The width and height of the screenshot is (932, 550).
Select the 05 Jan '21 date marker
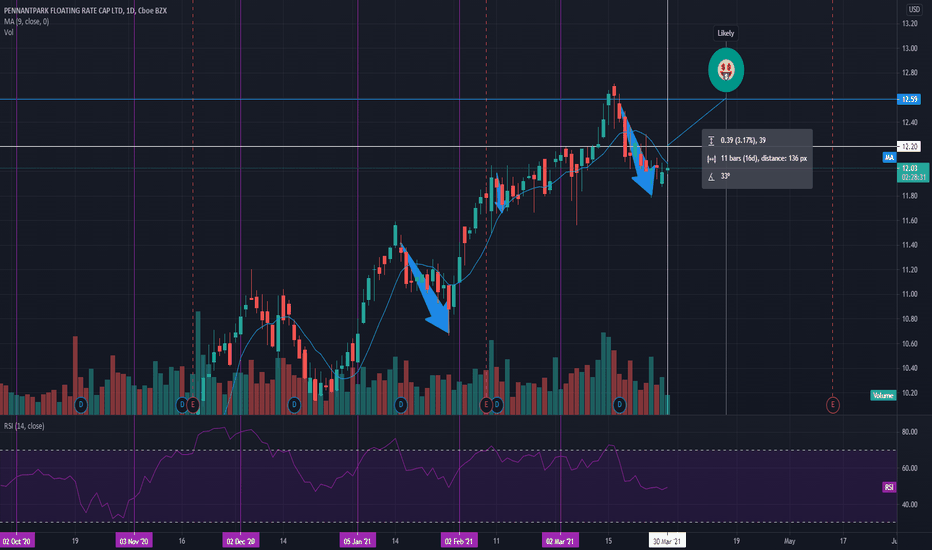coord(357,541)
